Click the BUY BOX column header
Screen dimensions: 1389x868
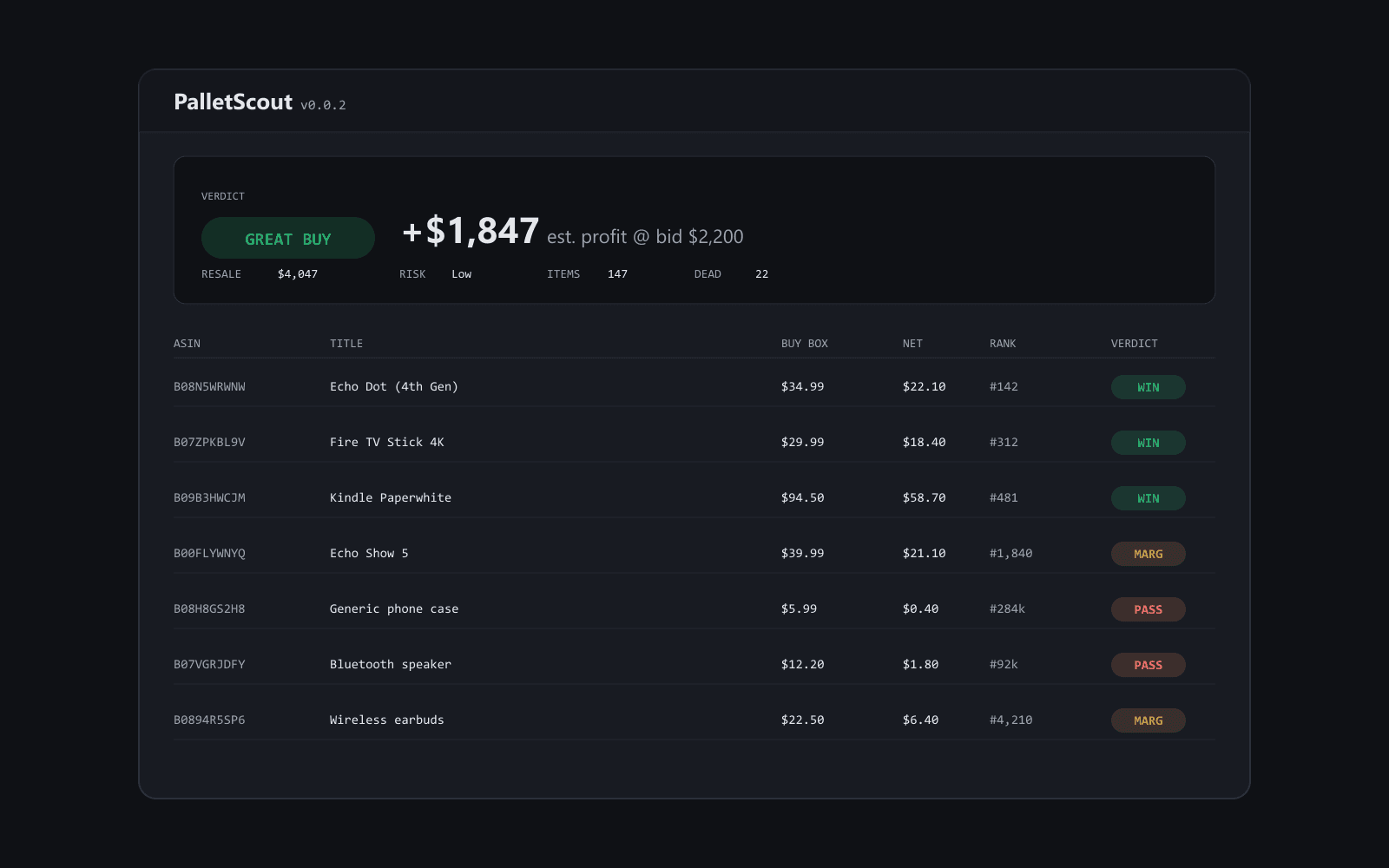pos(805,344)
